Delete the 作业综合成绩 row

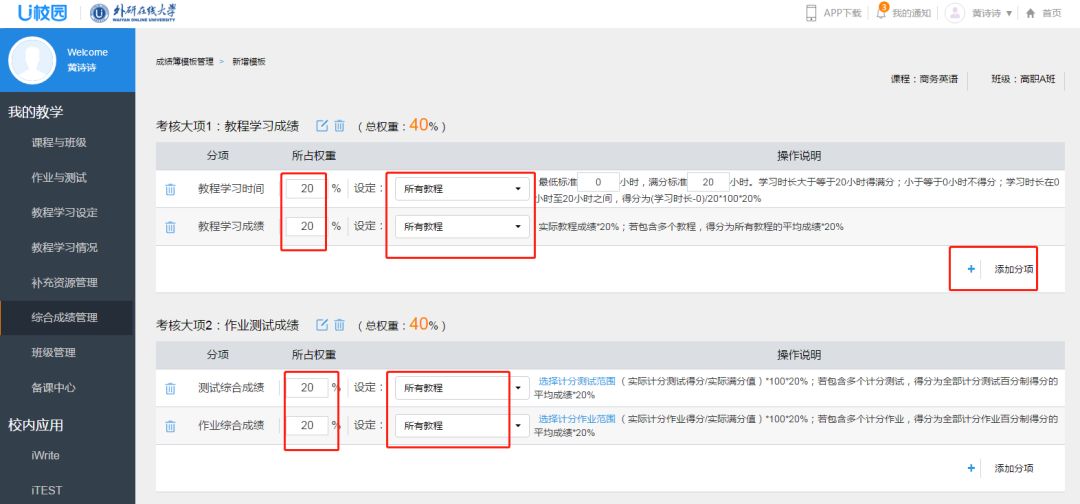pos(170,426)
